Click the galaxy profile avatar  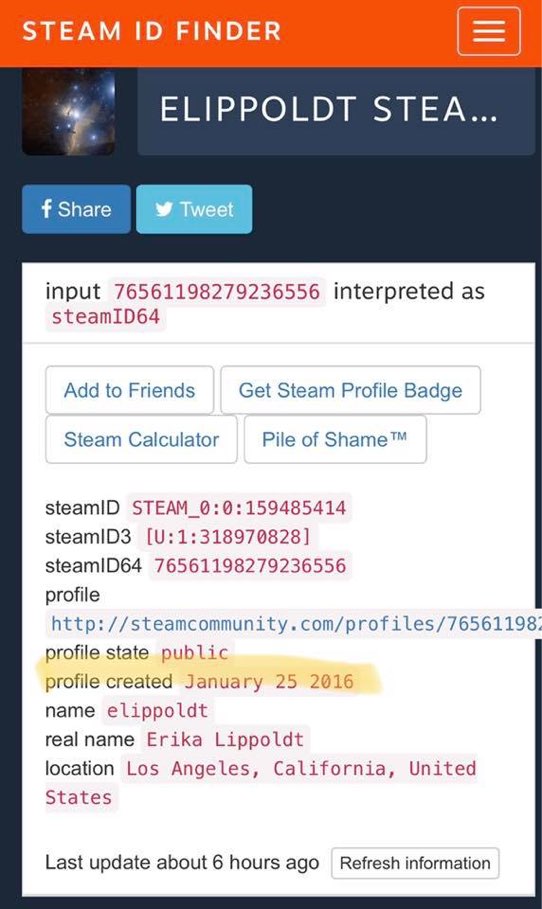pos(68,111)
